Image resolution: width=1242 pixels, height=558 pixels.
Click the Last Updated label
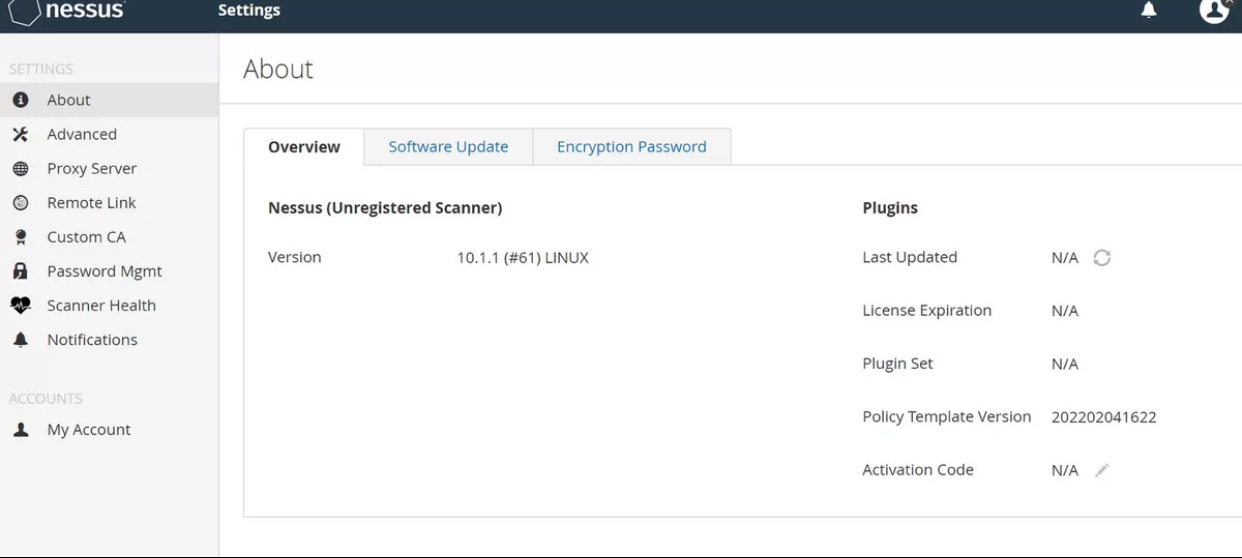coord(910,258)
